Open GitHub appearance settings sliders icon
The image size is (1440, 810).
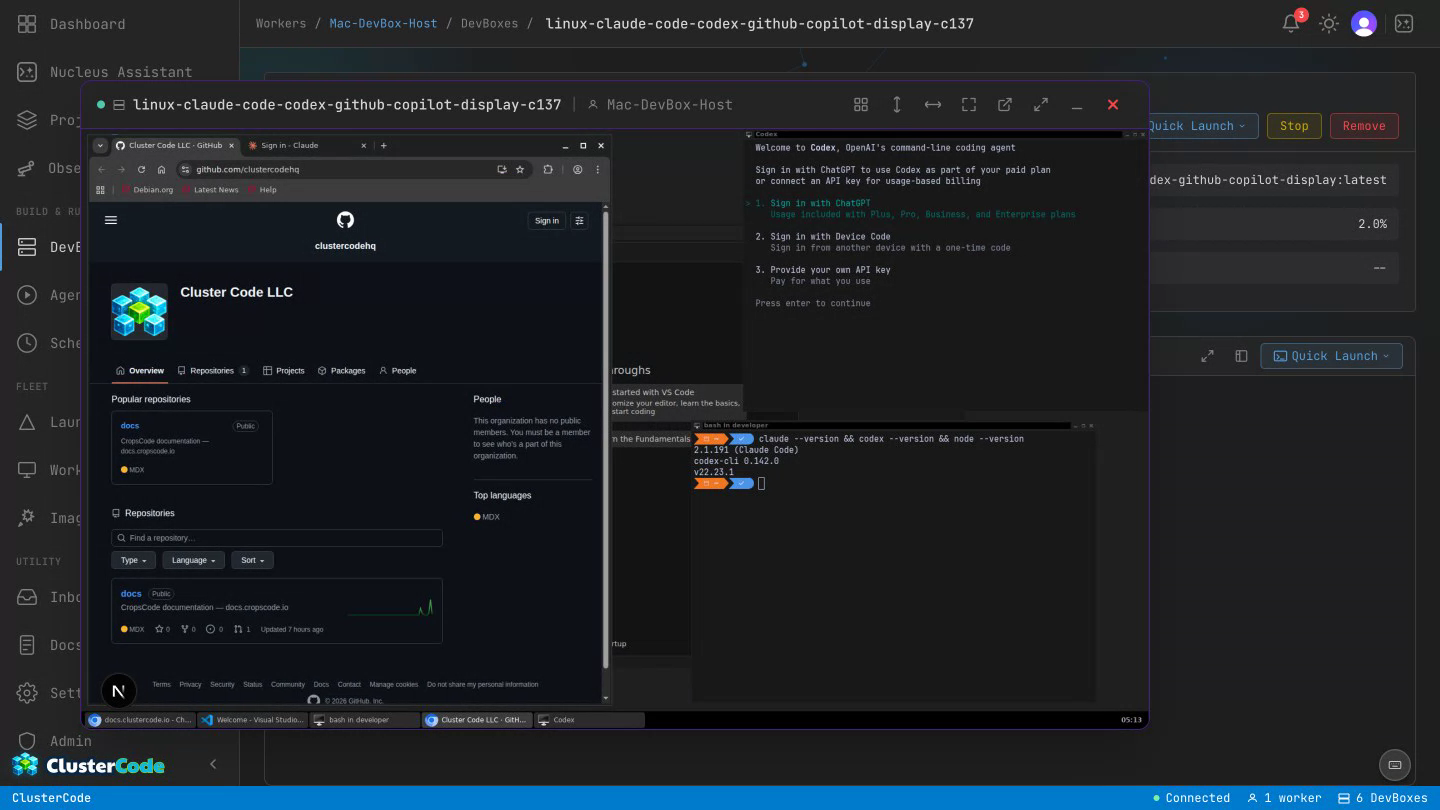[579, 221]
